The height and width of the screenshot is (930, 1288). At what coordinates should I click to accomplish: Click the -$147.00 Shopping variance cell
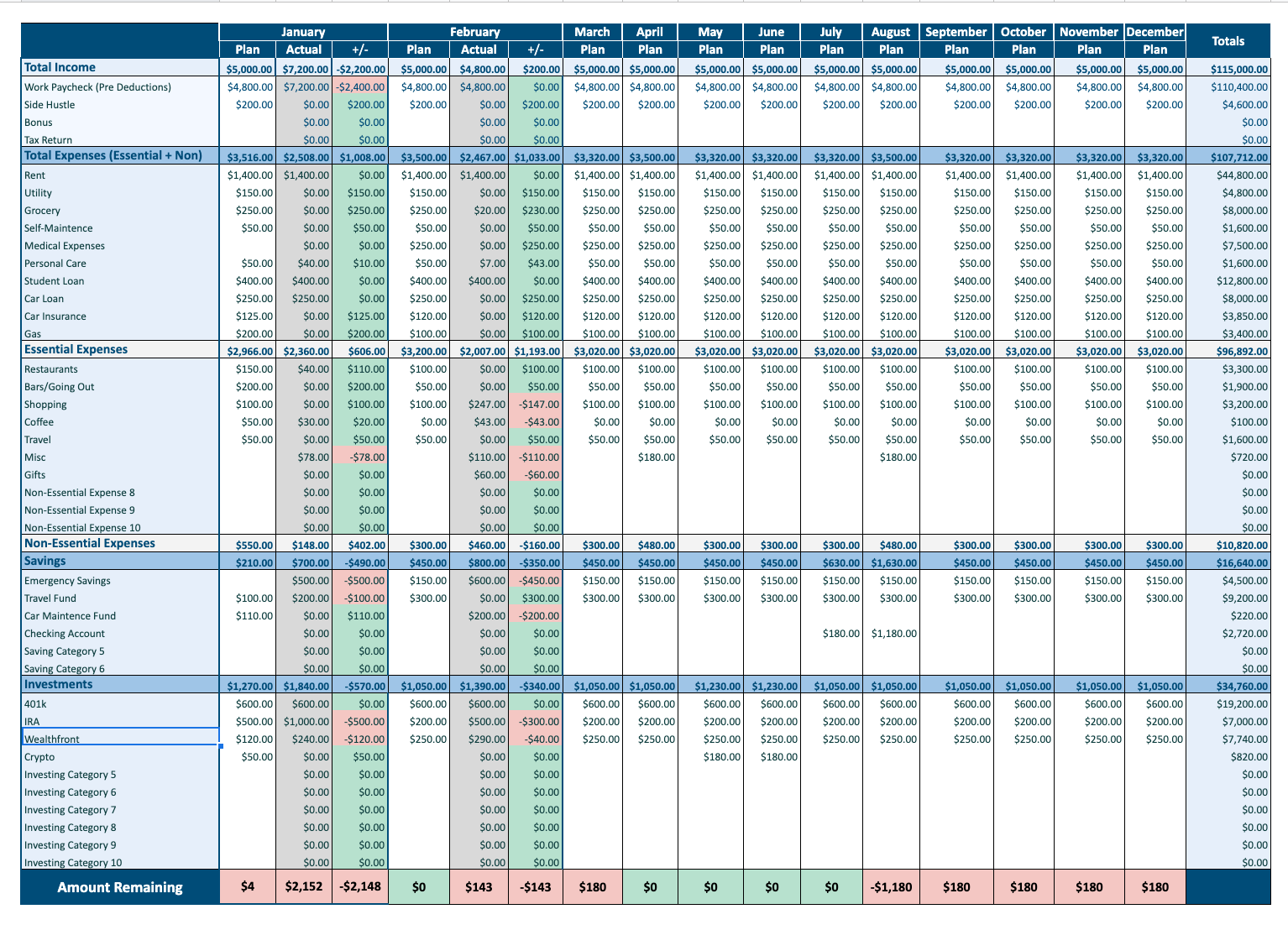pyautogui.click(x=536, y=405)
